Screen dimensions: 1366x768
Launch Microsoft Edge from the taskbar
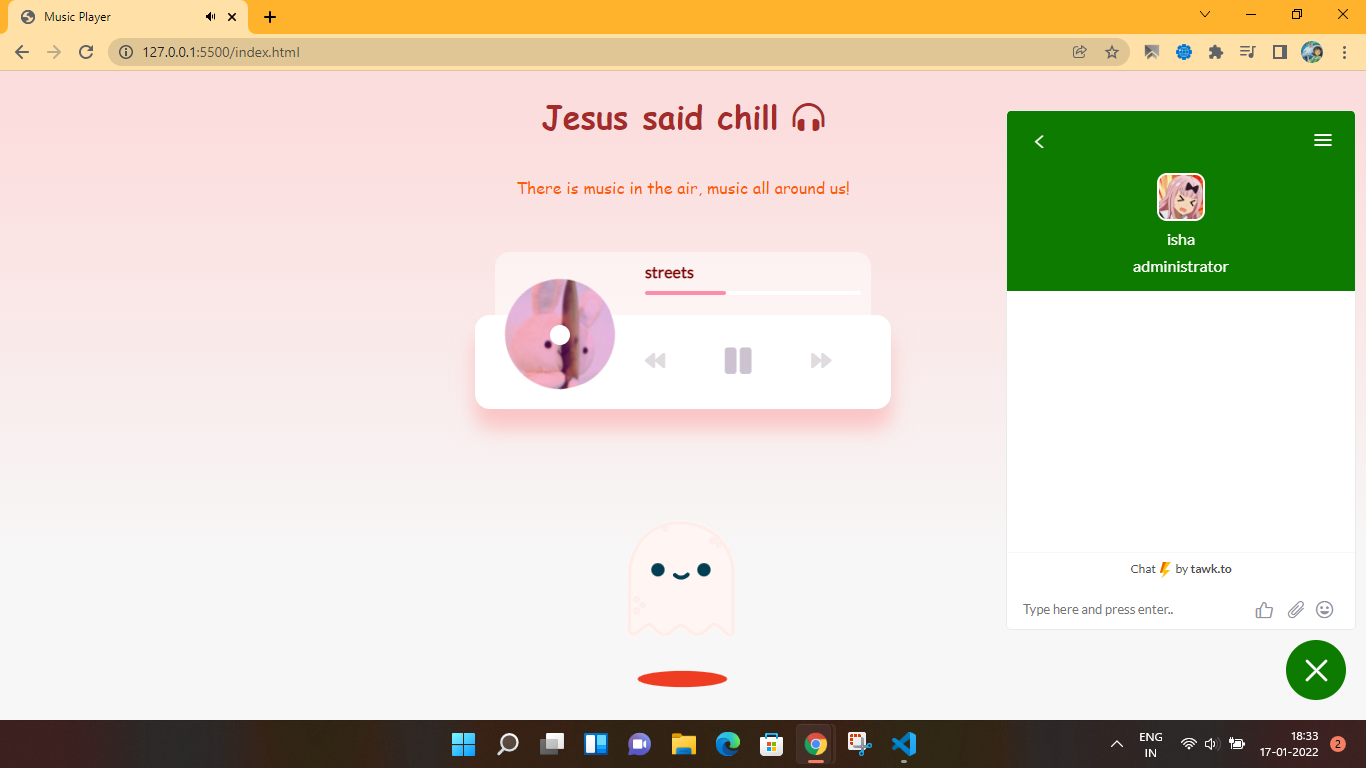point(728,744)
